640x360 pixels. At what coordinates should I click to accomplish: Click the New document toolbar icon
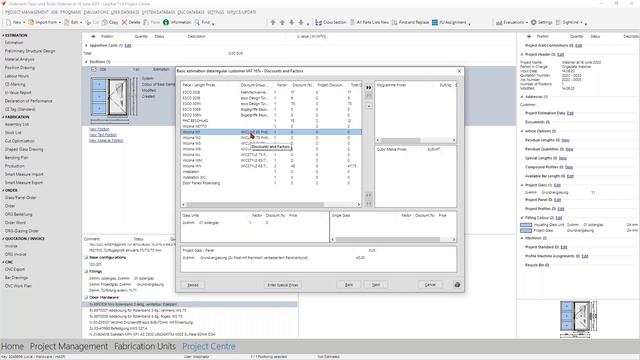point(8,22)
